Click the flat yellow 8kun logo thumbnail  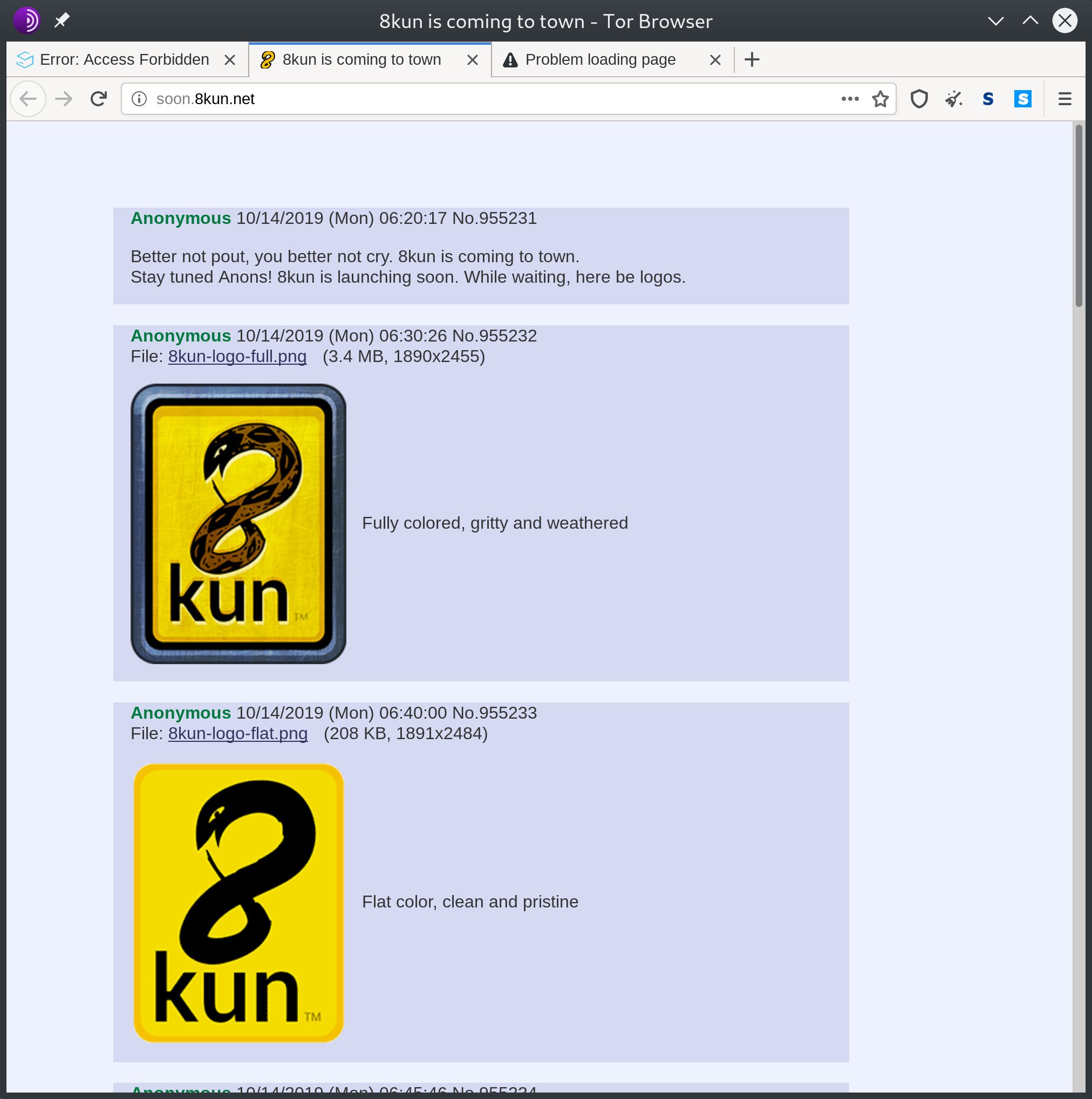238,903
